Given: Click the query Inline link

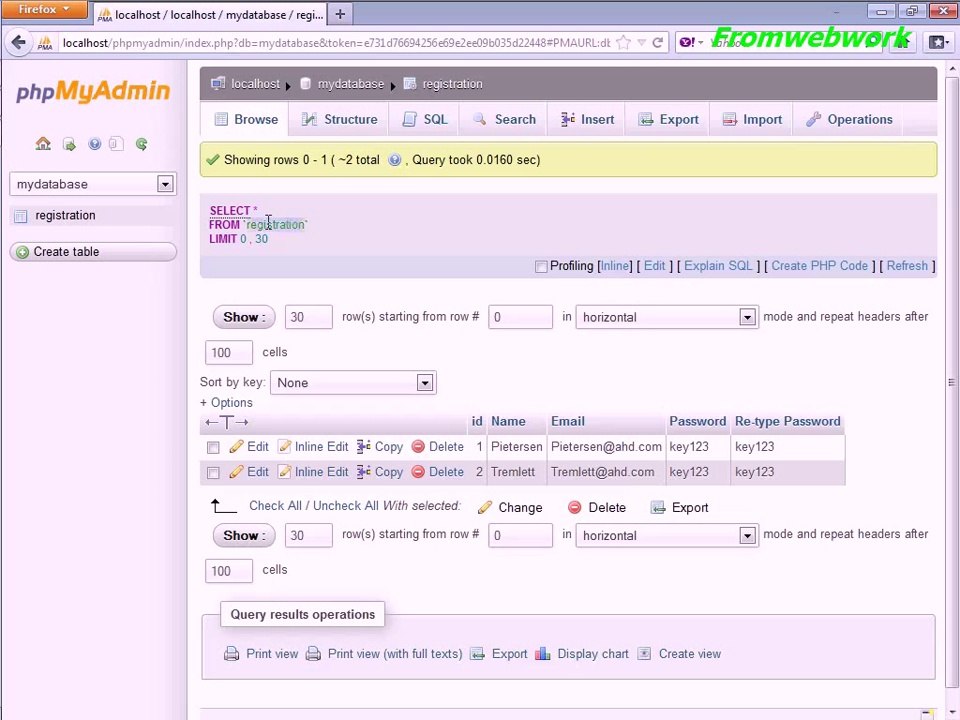Looking at the screenshot, I should (x=615, y=266).
